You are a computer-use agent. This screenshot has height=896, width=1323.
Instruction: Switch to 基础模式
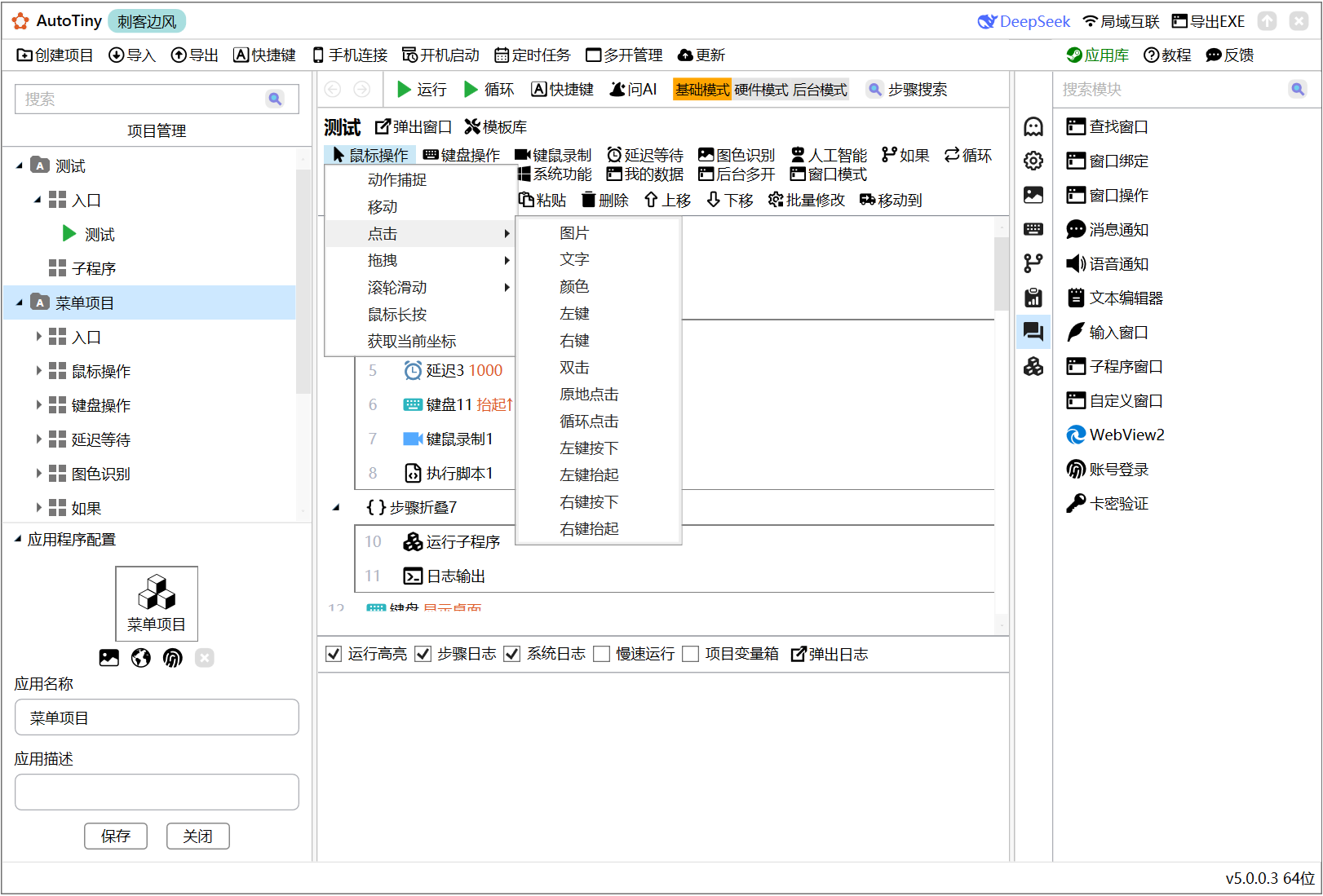[702, 90]
